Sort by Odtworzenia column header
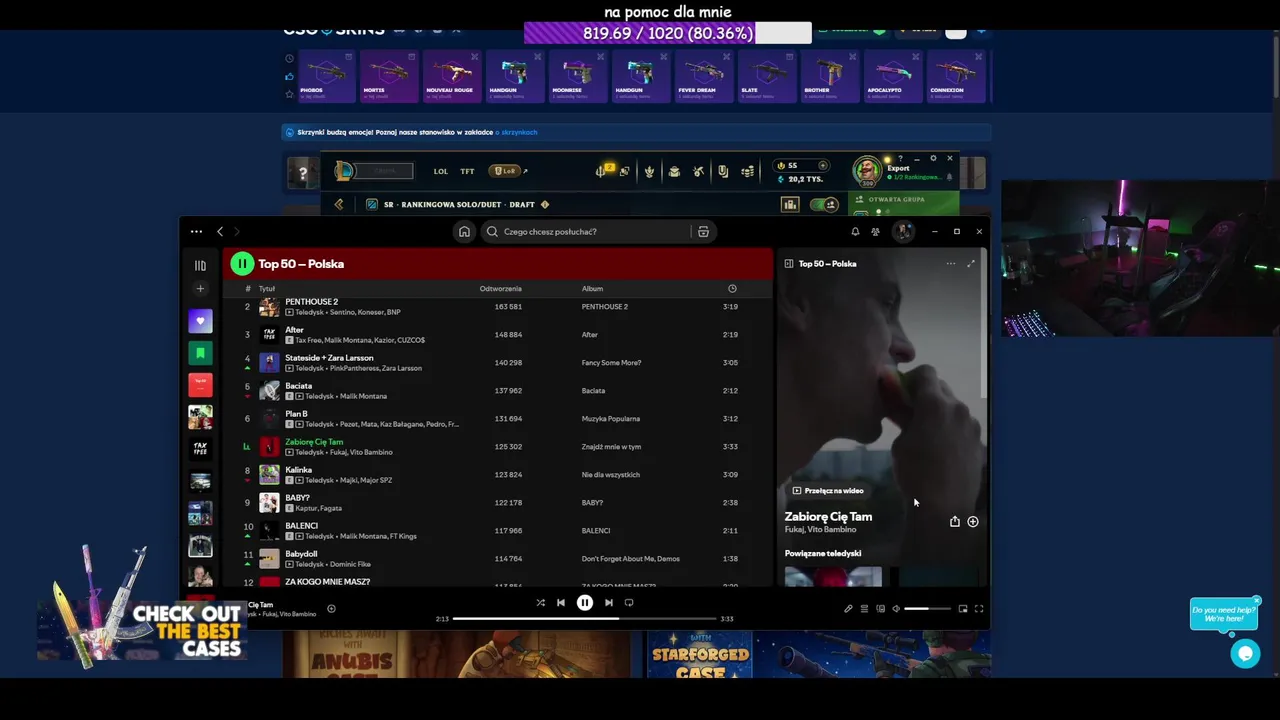Screen dimensions: 1280x720 coord(500,289)
